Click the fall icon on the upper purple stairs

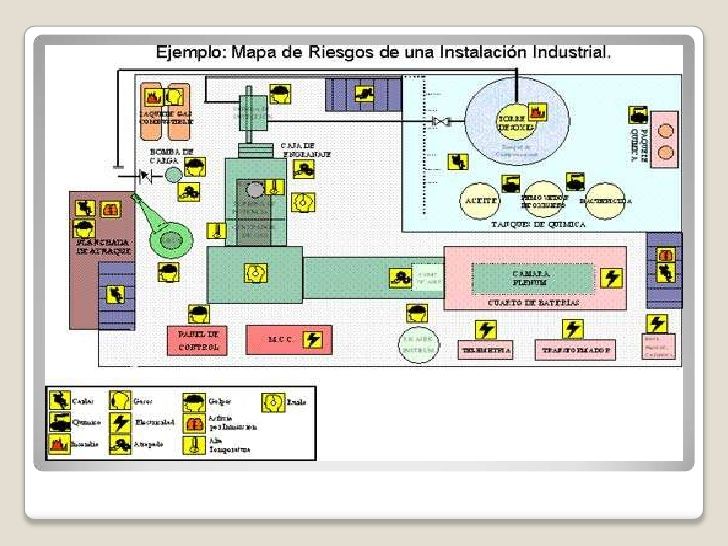364,93
